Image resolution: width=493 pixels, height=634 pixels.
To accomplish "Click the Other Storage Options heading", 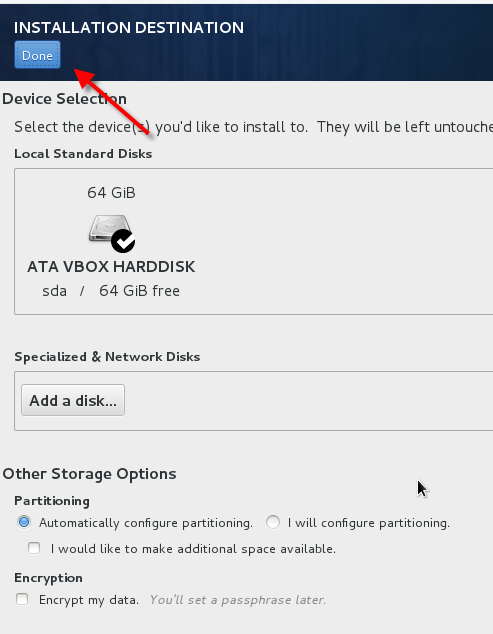I will coord(89,473).
